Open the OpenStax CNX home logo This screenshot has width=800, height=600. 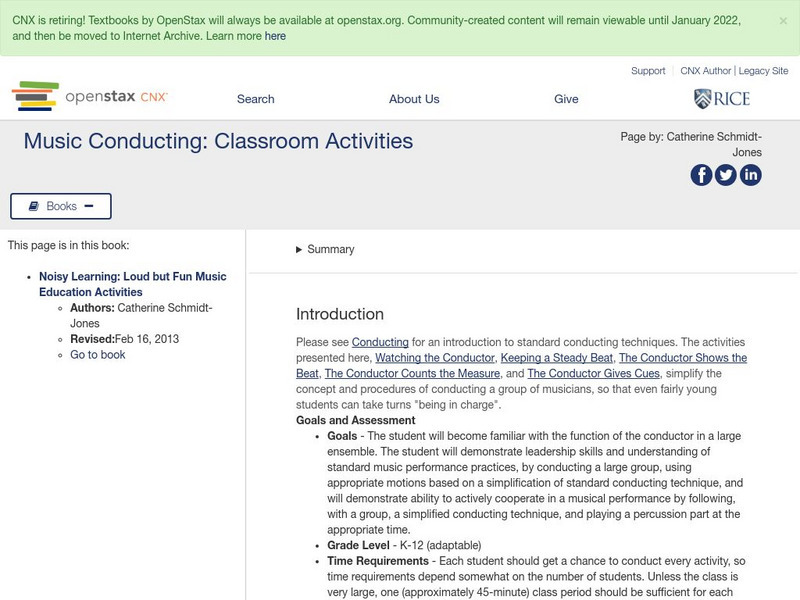[x=90, y=95]
